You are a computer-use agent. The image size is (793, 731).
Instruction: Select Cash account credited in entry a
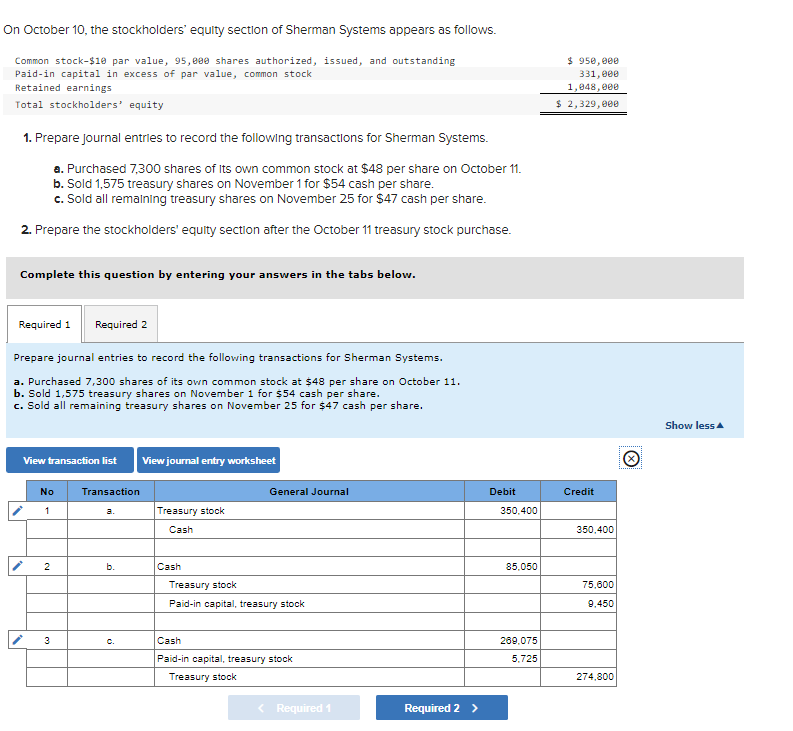click(309, 530)
